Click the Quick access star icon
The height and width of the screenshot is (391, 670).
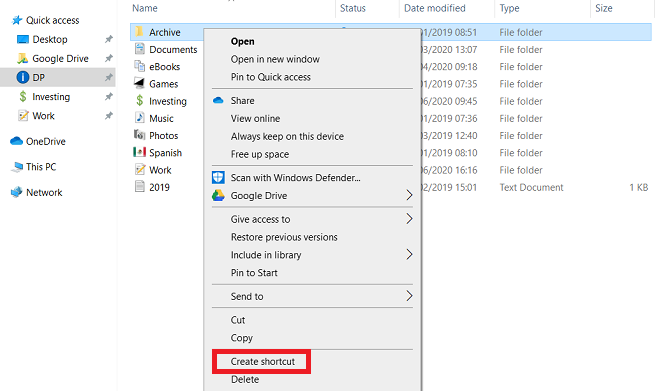(17, 20)
